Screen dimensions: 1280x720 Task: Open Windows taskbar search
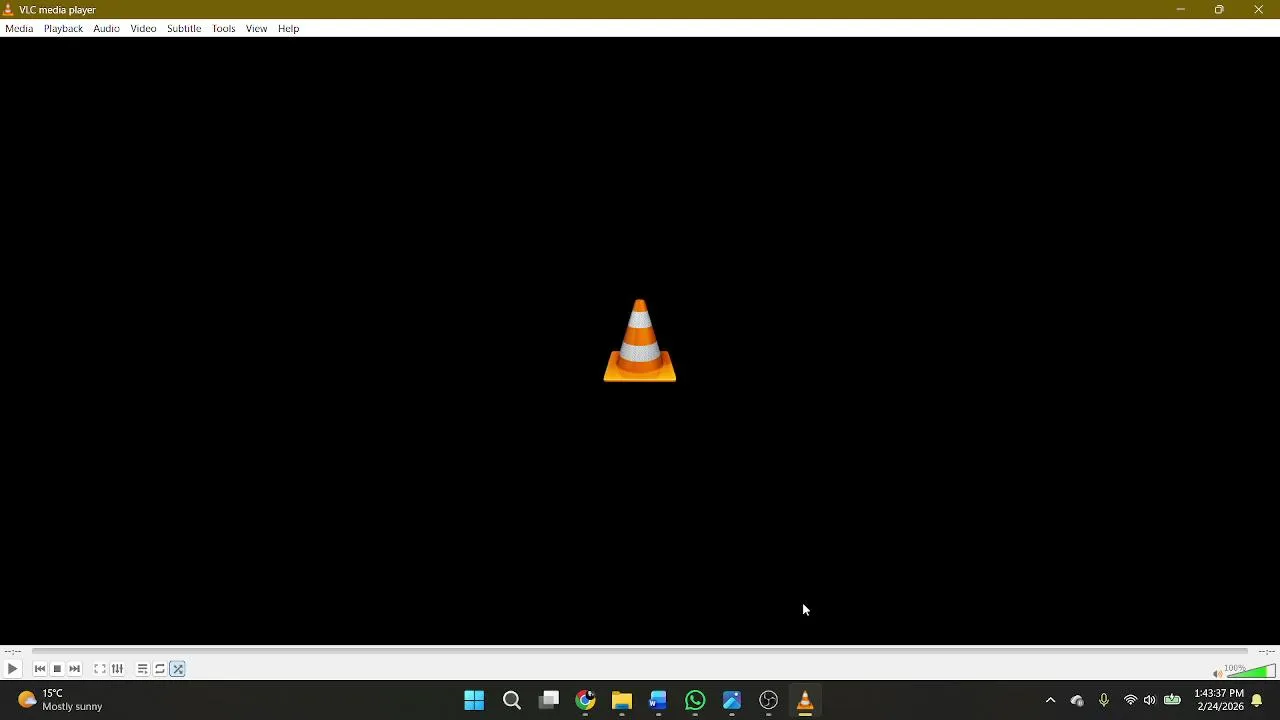[x=512, y=701]
